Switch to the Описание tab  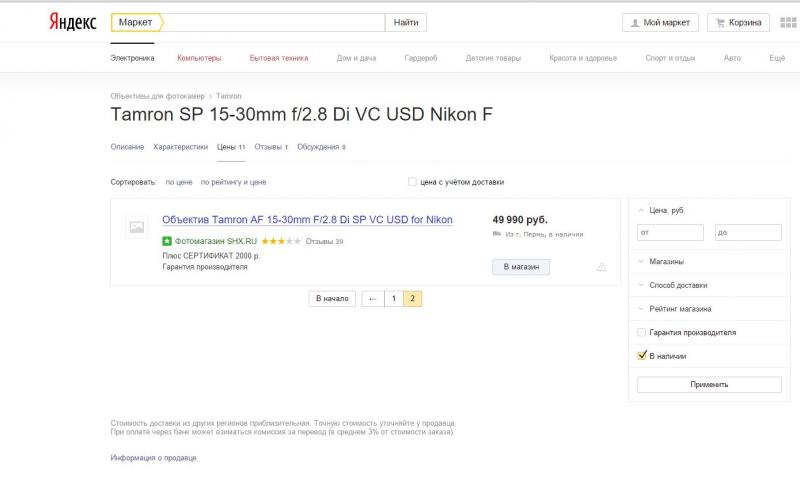tap(127, 147)
